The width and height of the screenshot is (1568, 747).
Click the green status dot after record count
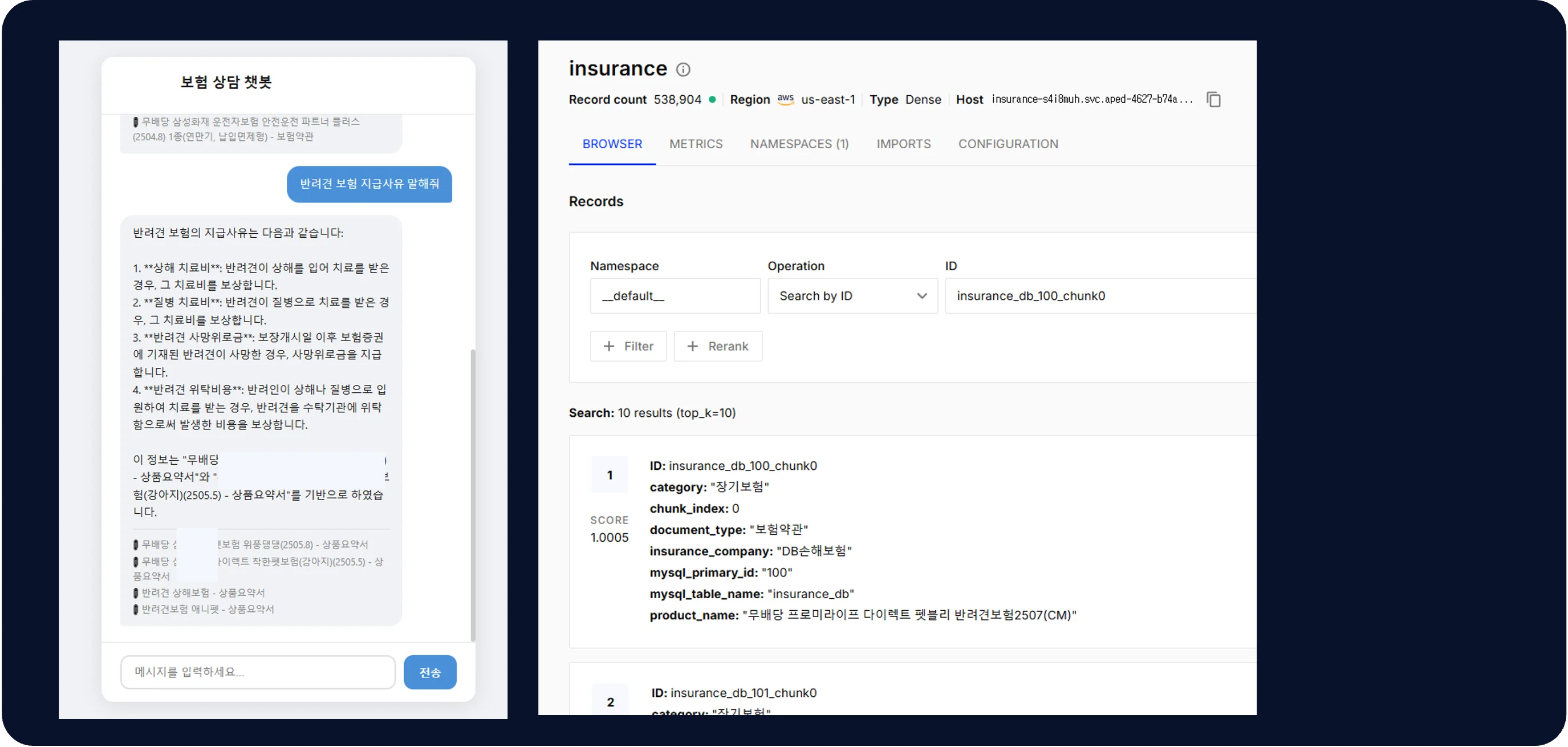click(x=712, y=99)
